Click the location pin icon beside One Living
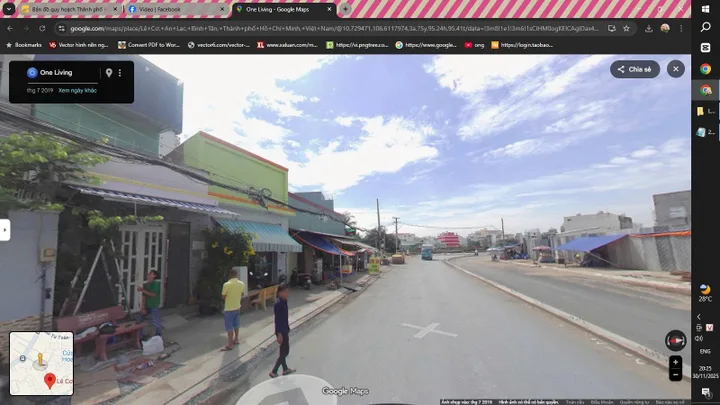The height and width of the screenshot is (405, 720). [x=109, y=73]
